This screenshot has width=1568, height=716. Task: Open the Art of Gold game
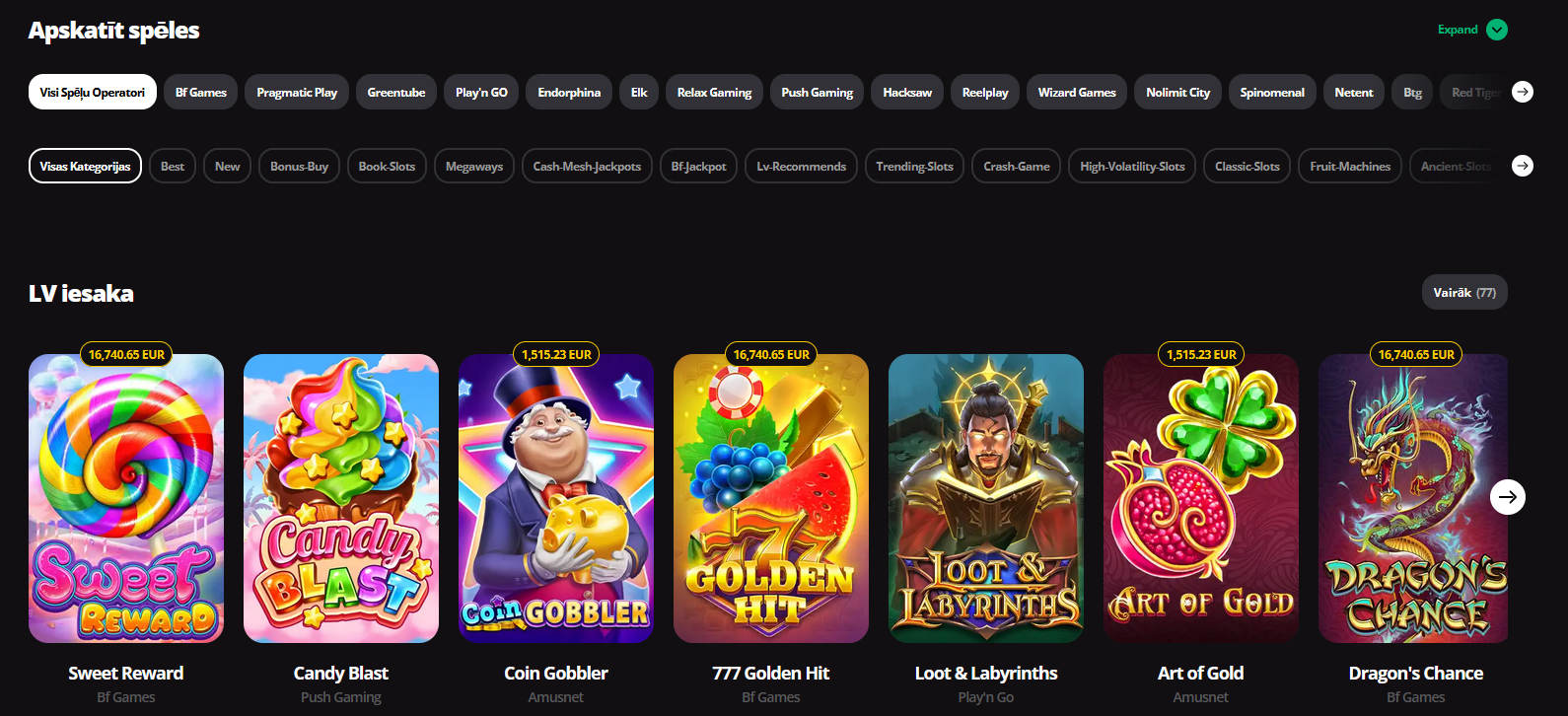[1201, 498]
